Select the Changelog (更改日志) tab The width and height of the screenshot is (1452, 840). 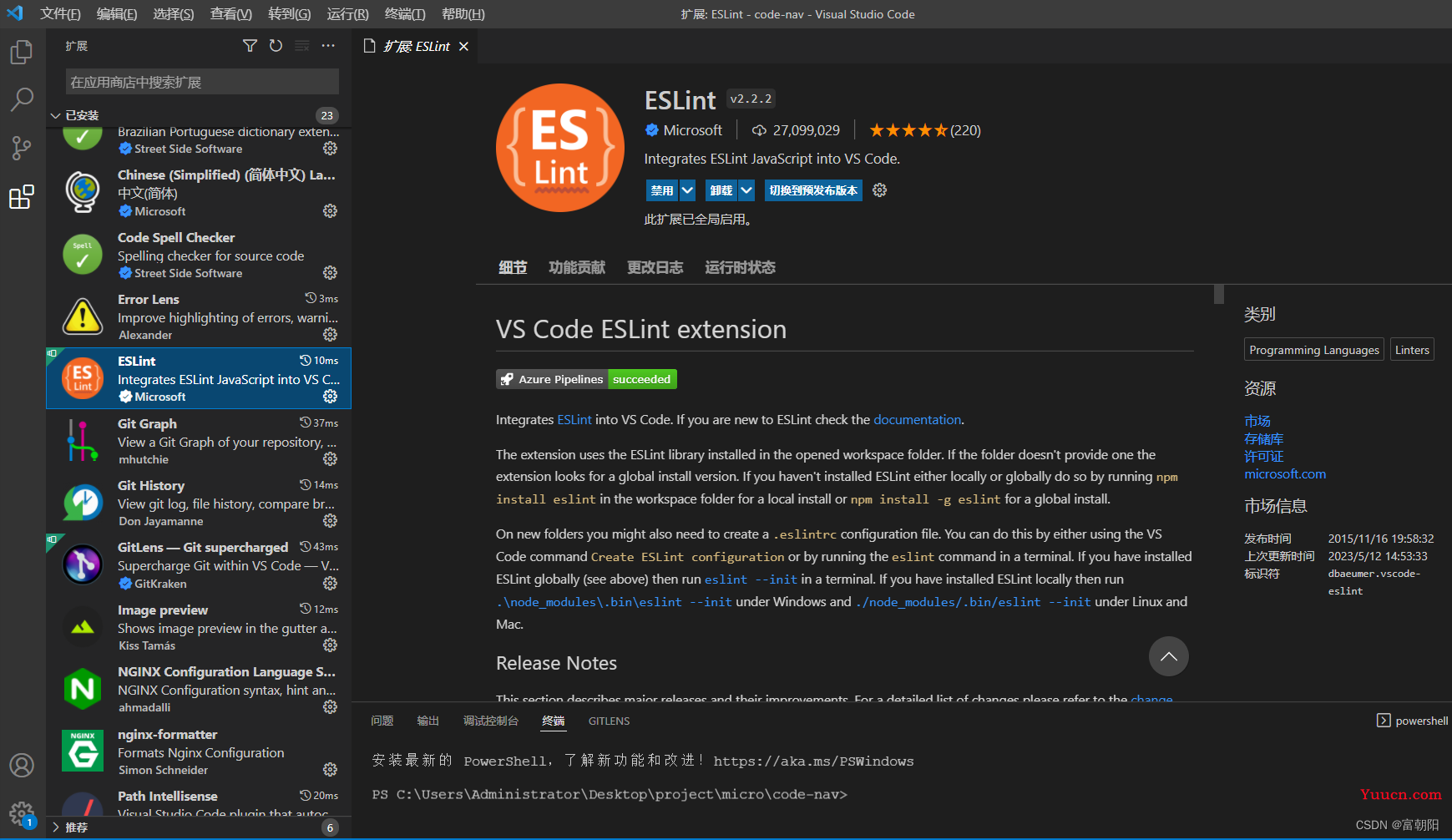tap(655, 267)
